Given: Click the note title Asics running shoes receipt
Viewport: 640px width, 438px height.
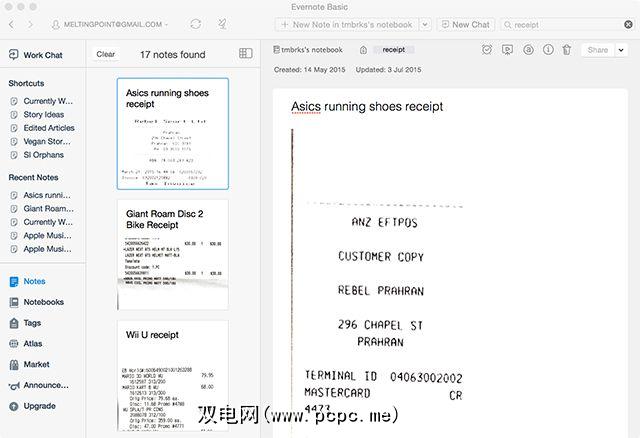Looking at the screenshot, I should [367, 107].
